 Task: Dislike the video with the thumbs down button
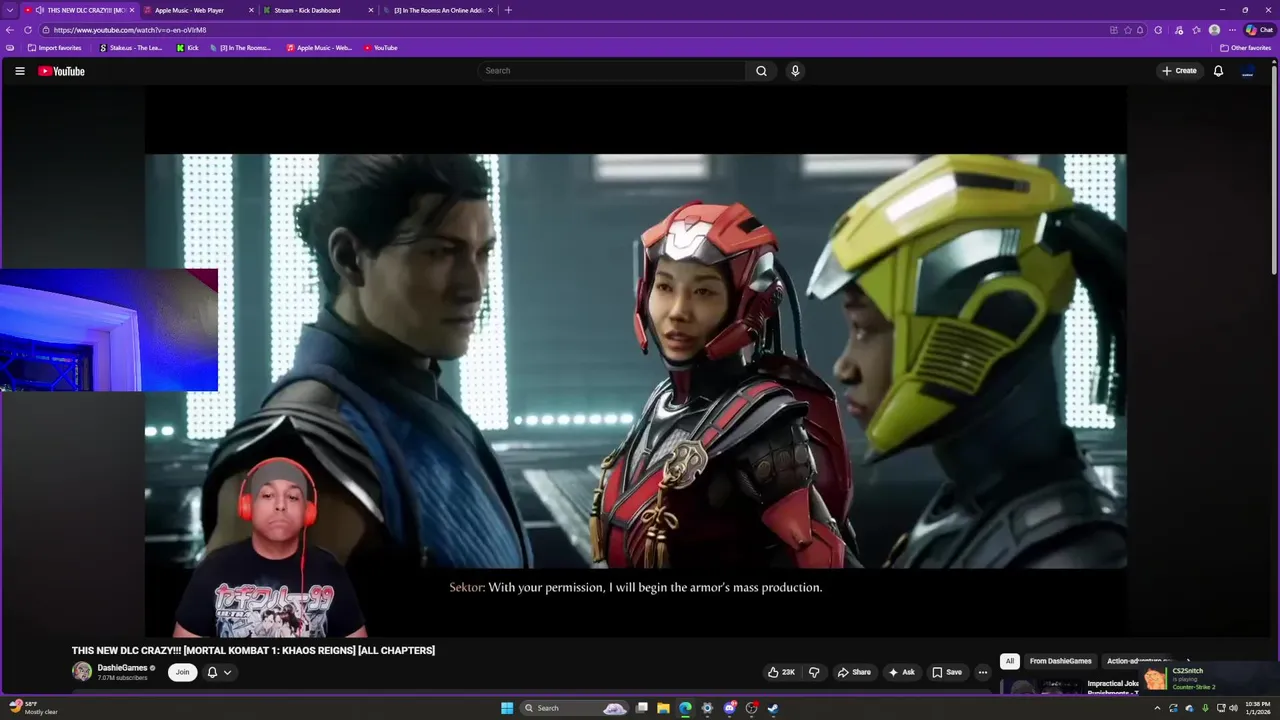[x=814, y=672]
